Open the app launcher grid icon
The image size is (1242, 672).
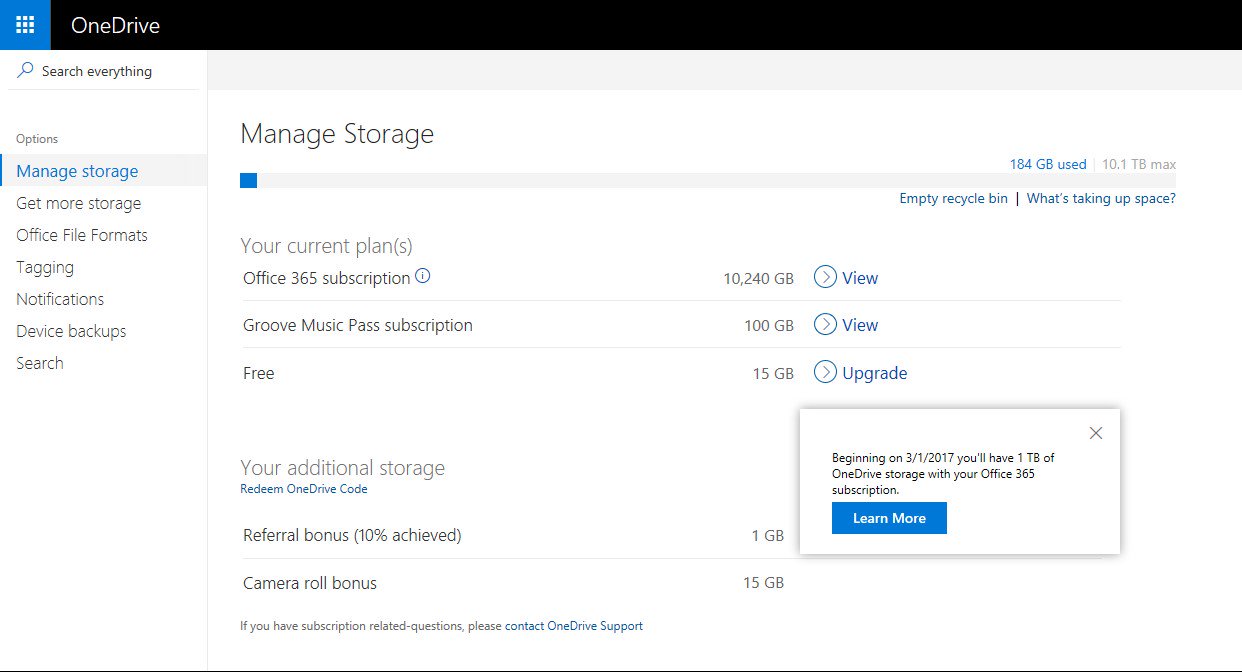25,25
